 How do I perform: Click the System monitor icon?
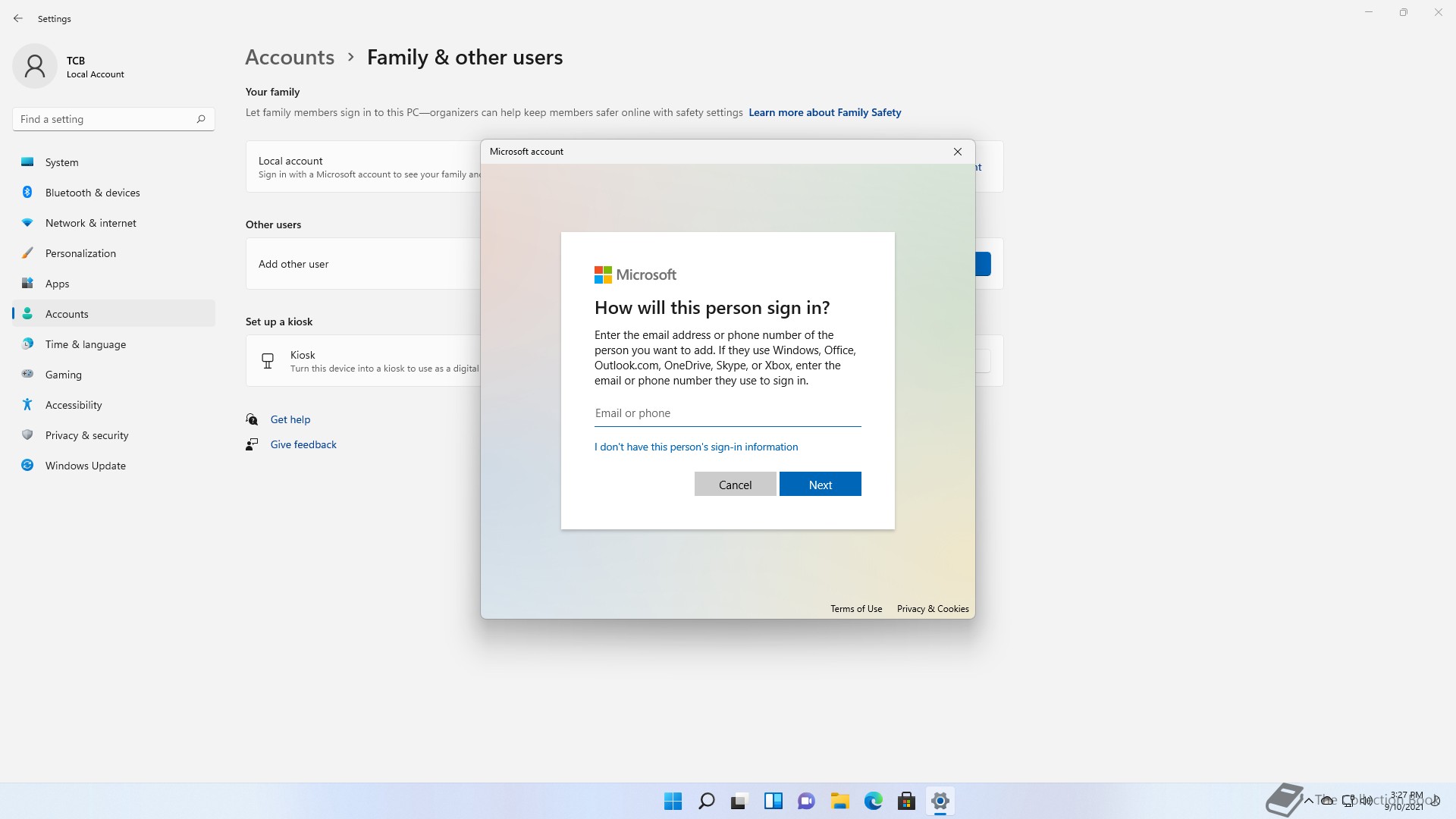pos(27,162)
